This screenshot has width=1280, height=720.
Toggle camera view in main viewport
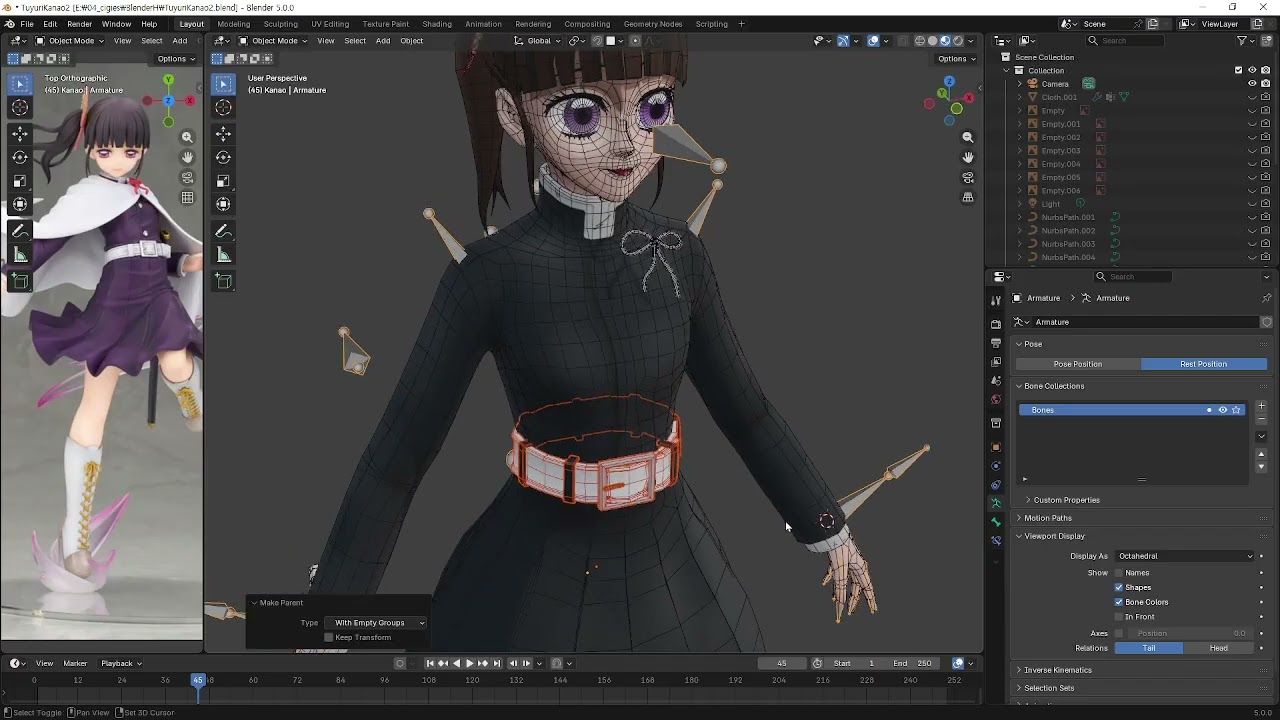click(967, 177)
